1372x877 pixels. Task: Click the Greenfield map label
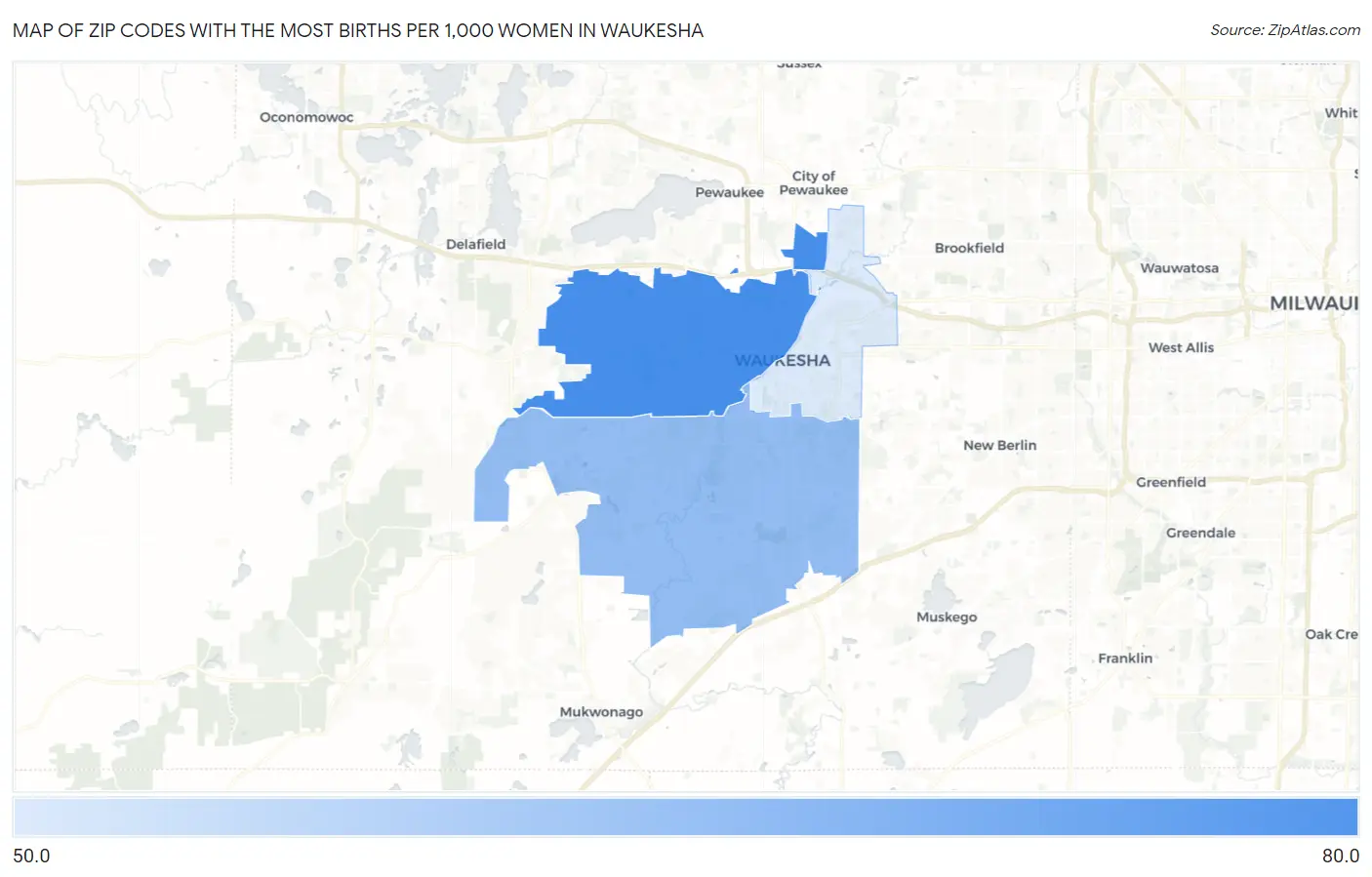(1171, 482)
